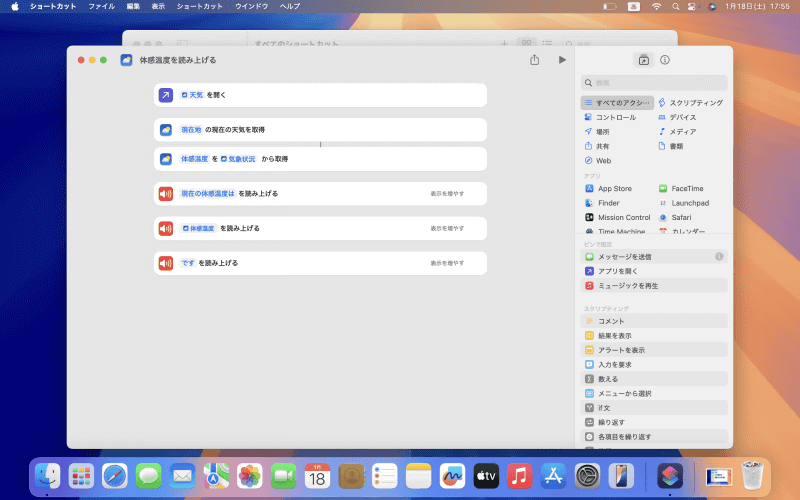This screenshot has width=800, height=500.
Task: Run the shortcut with the play button
Action: tap(562, 60)
